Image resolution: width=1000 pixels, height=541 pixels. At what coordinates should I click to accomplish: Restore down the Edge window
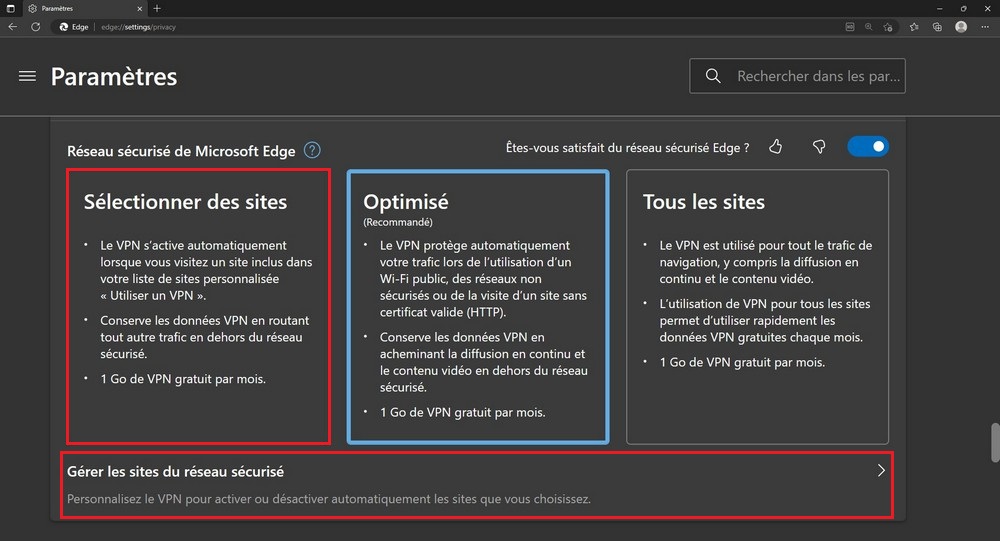pyautogui.click(x=964, y=8)
